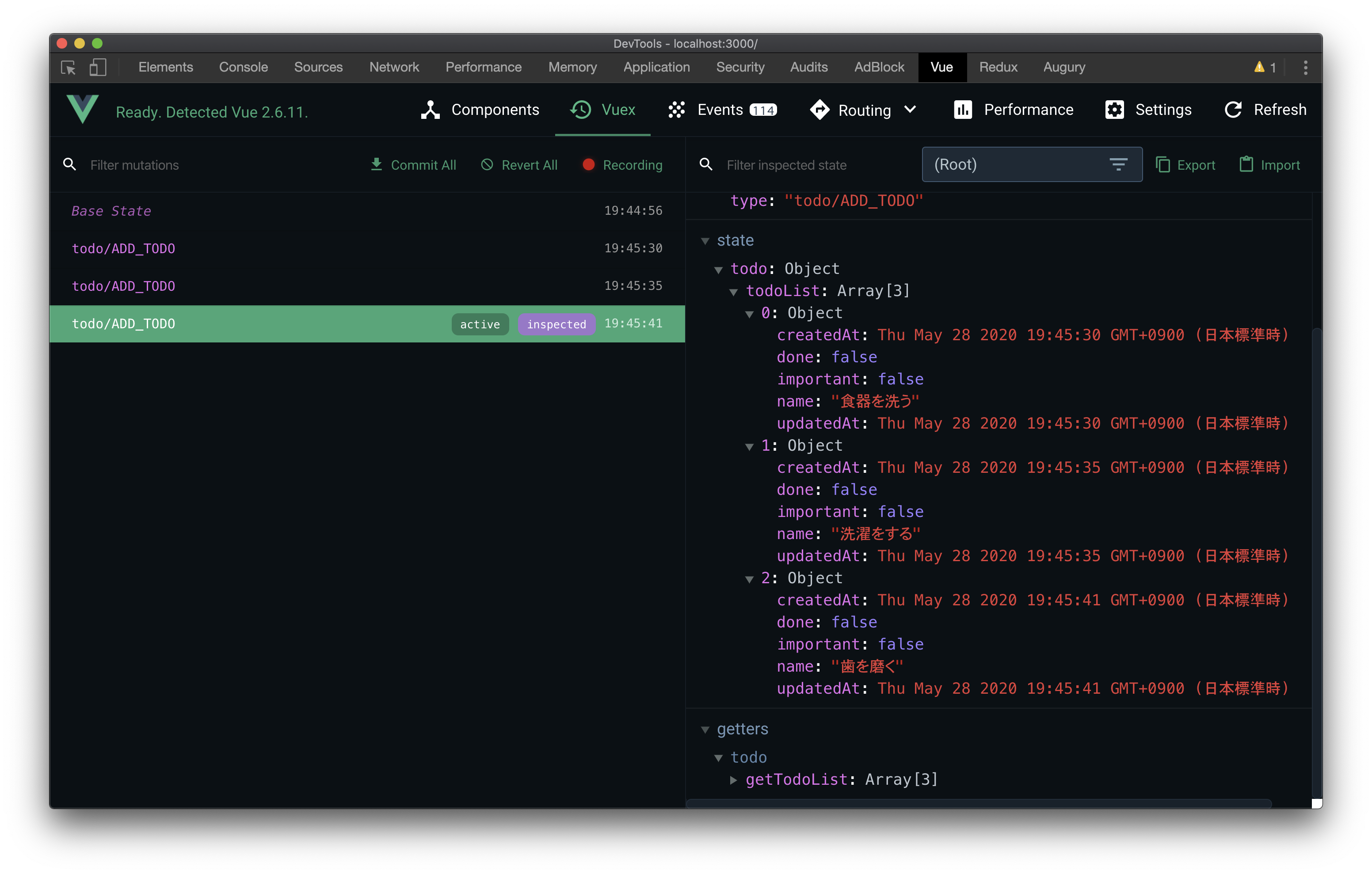The height and width of the screenshot is (874, 1372).
Task: Click the Vue logo icon
Action: click(83, 109)
